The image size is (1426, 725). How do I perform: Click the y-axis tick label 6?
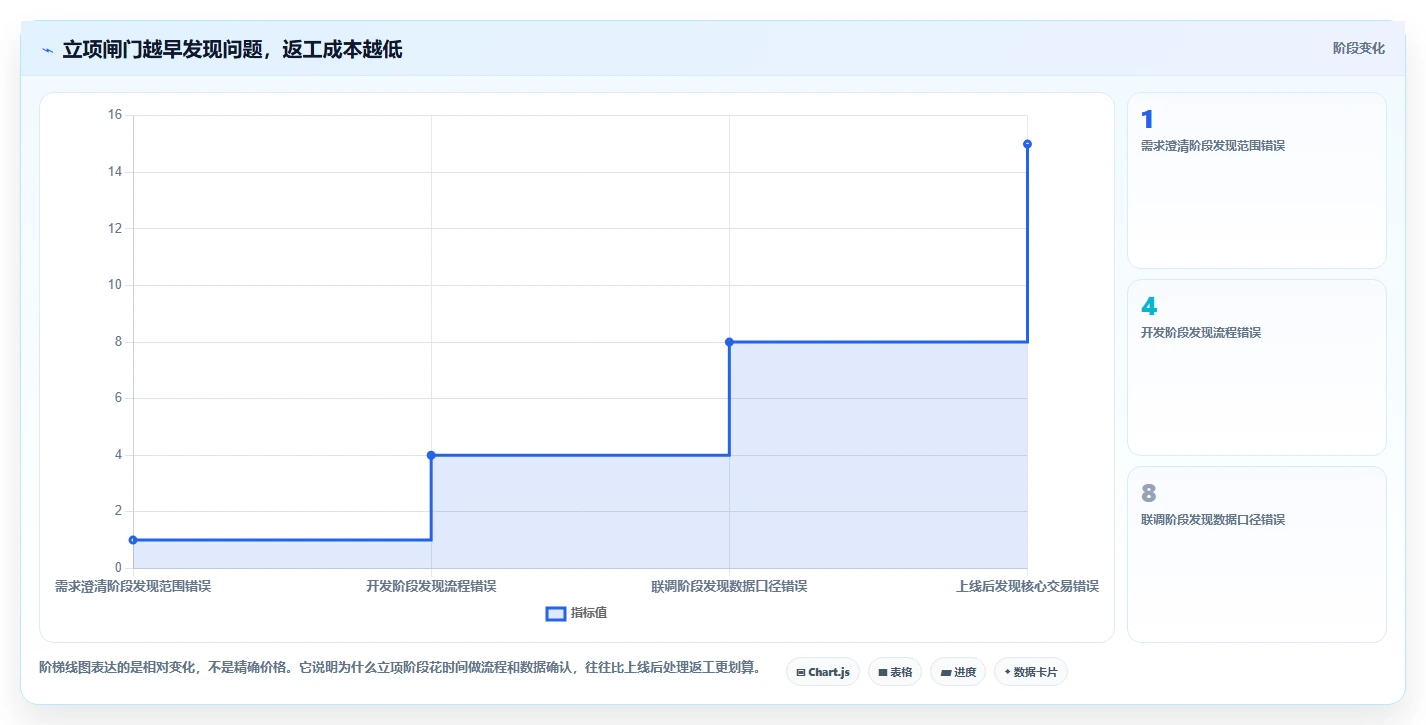(x=118, y=398)
